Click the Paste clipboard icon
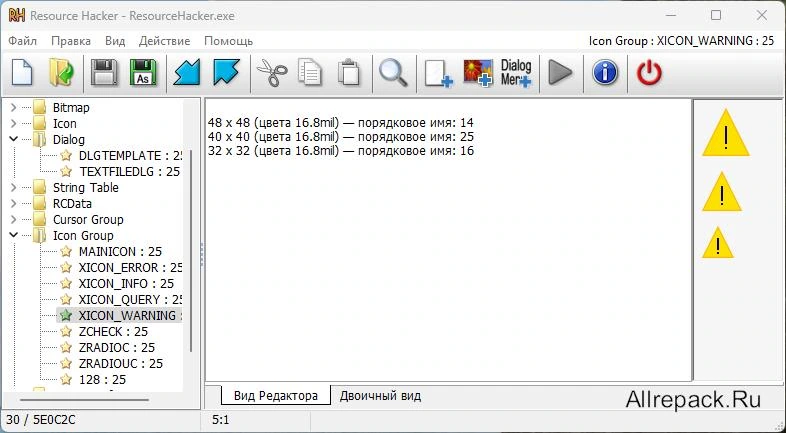786x433 pixels. 349,73
